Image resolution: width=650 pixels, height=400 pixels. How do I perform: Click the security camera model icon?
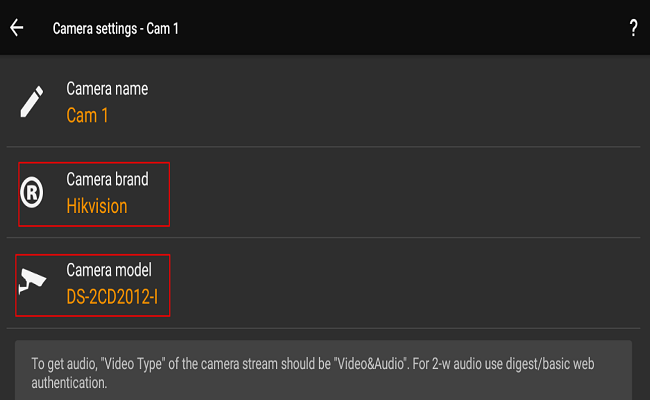(x=32, y=284)
